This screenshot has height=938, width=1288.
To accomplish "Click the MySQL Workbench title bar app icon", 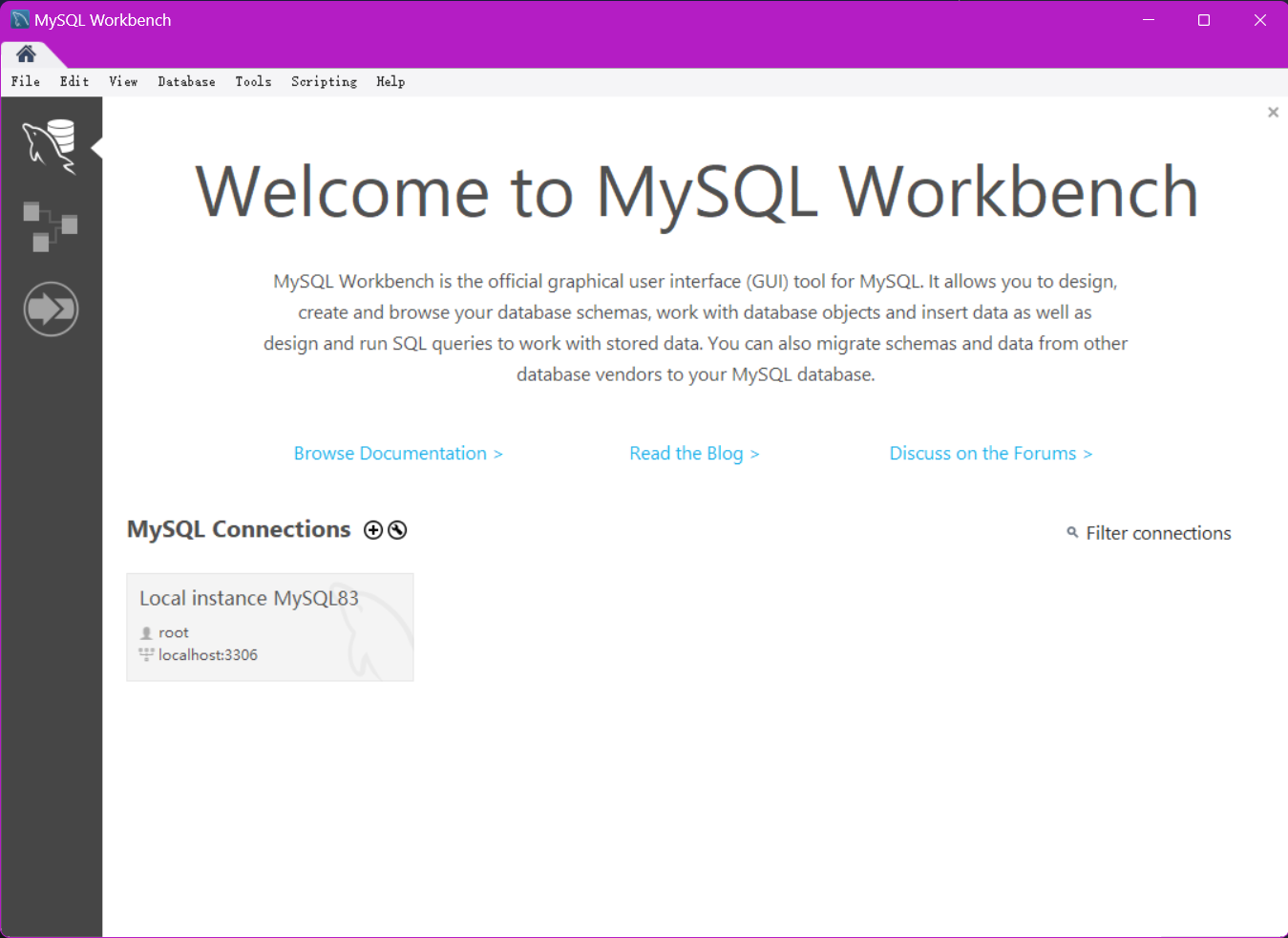I will click(x=19, y=20).
